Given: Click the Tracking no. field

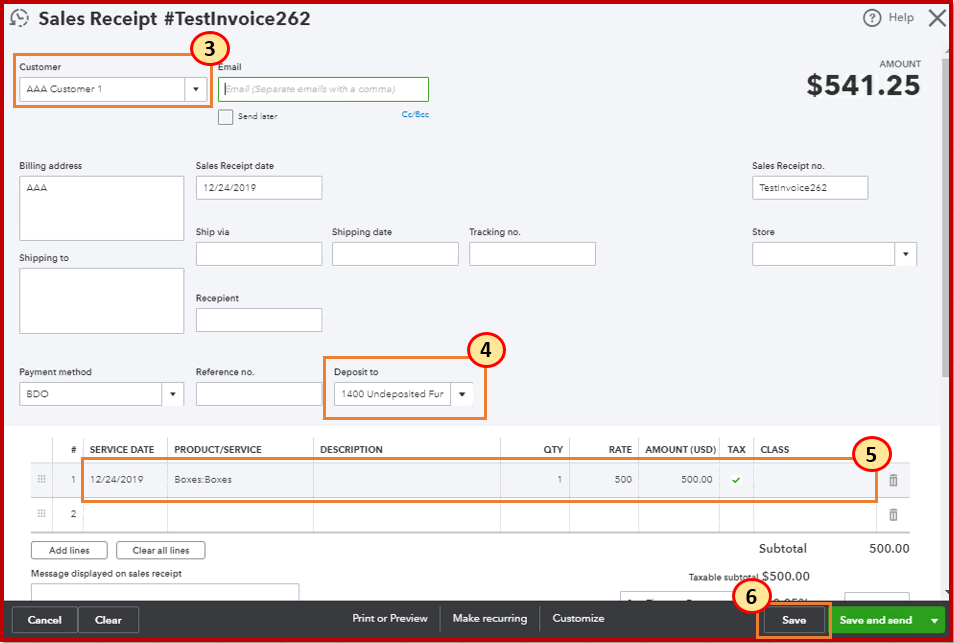Looking at the screenshot, I should click(532, 254).
